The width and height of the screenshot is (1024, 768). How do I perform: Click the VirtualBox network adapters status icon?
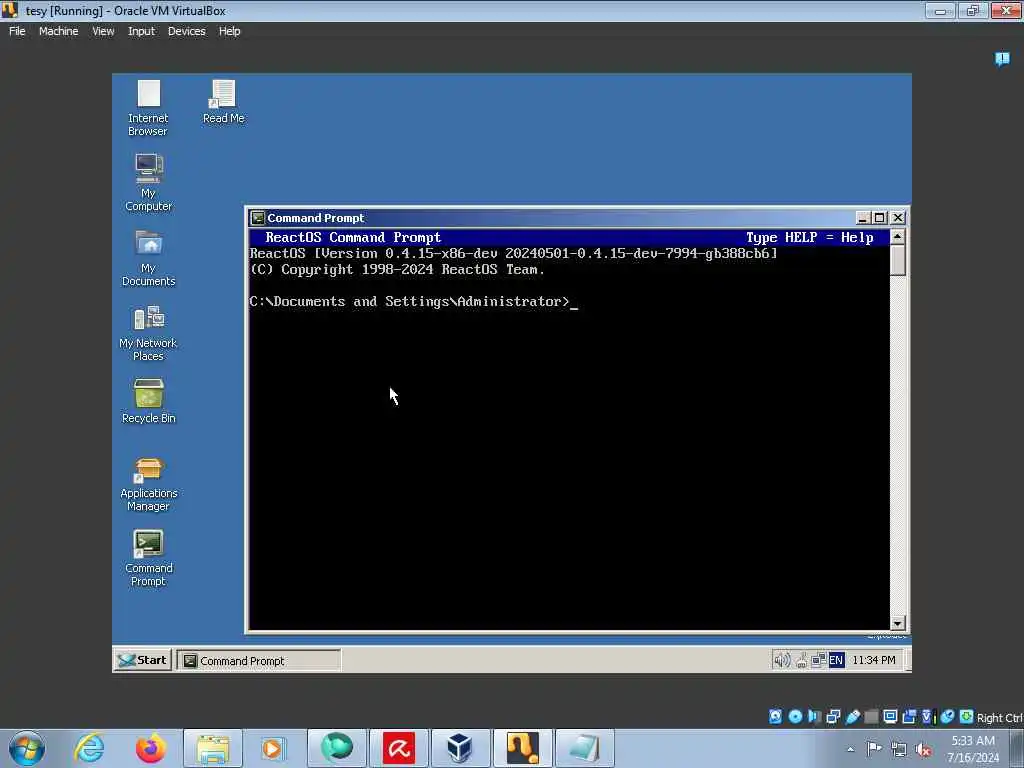[833, 716]
